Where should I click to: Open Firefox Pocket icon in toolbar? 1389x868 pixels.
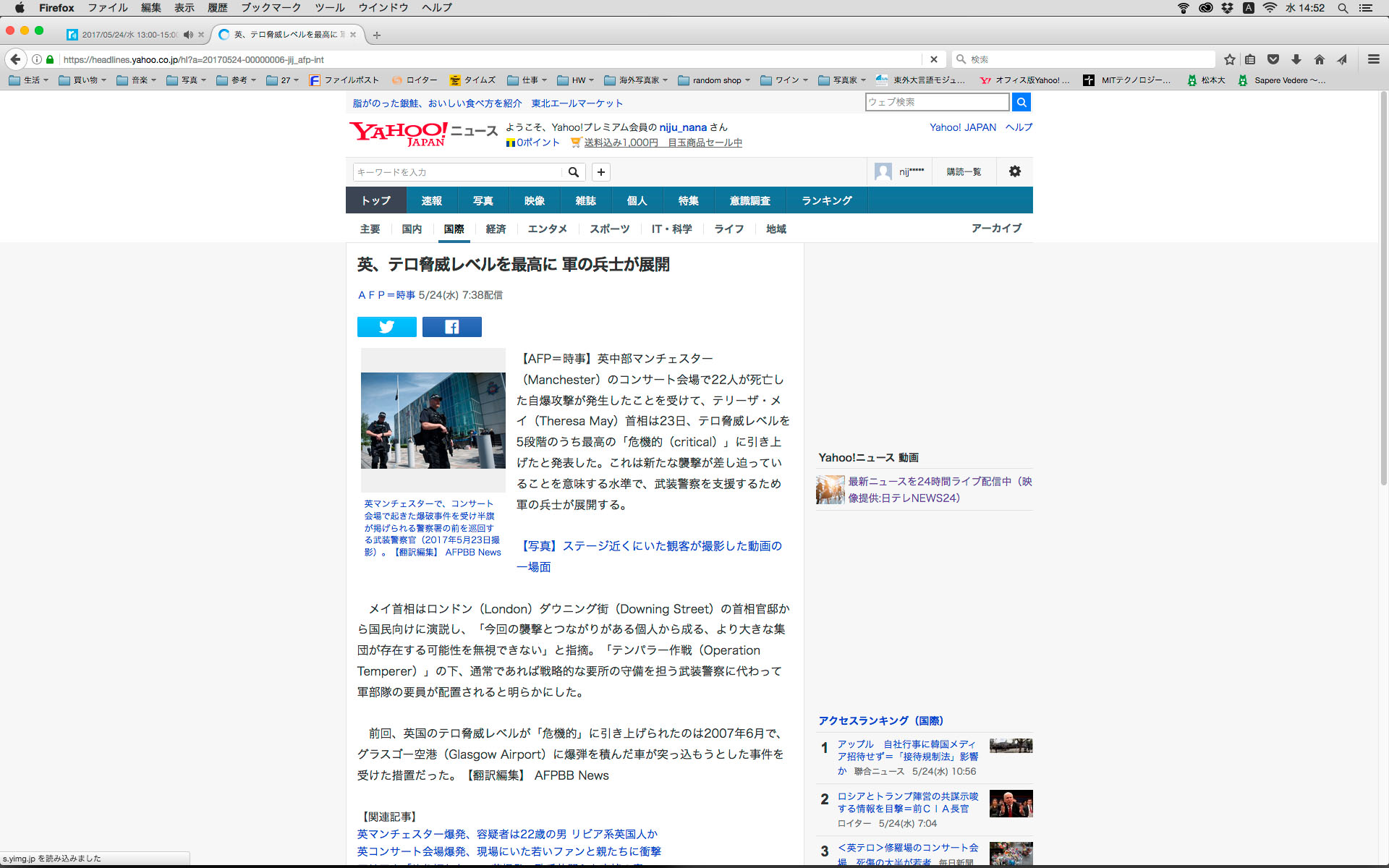[x=1273, y=59]
